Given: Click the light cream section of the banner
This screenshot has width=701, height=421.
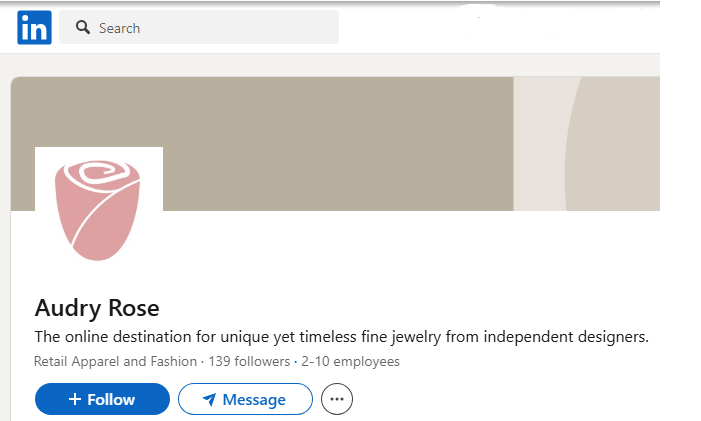Looking at the screenshot, I should (540, 143).
